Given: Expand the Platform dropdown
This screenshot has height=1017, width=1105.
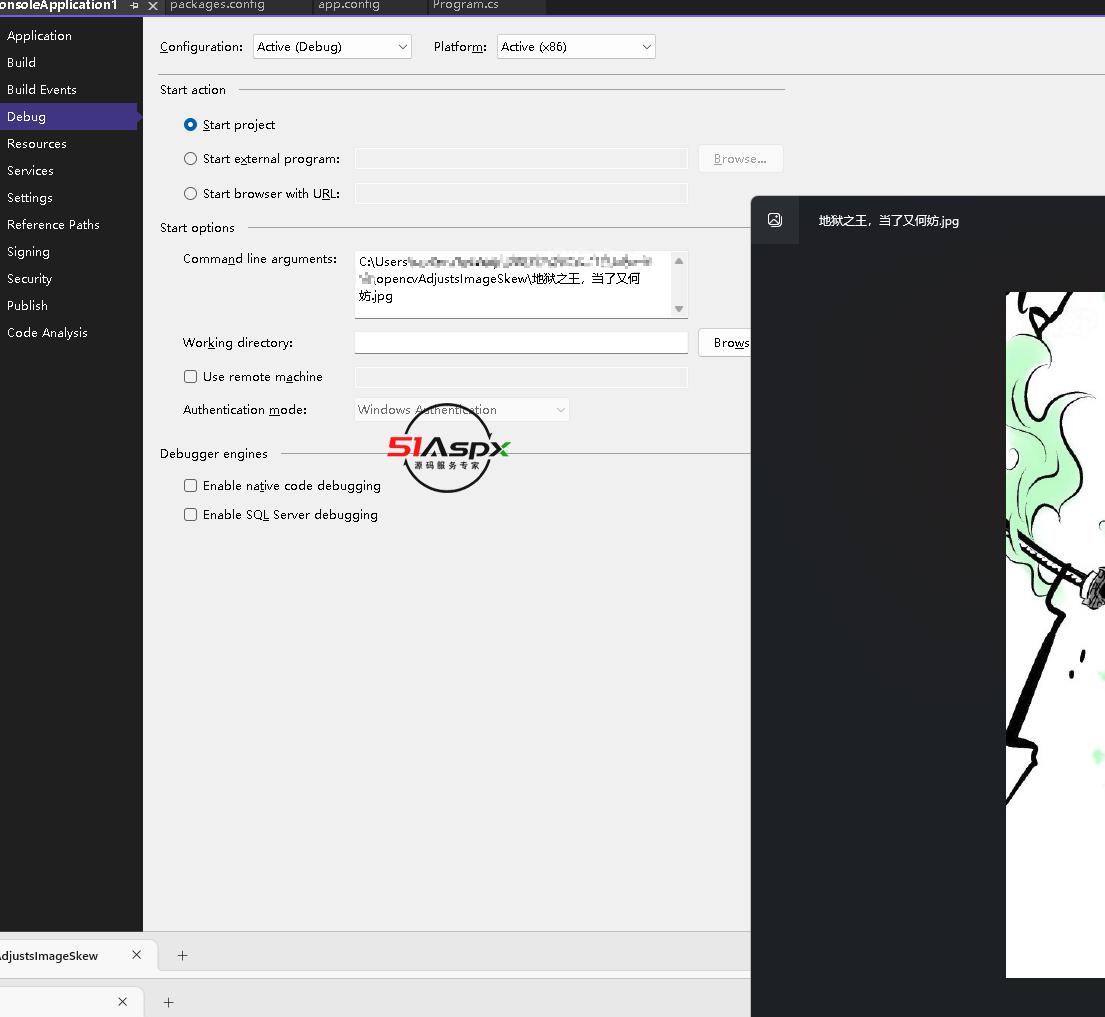Looking at the screenshot, I should [576, 47].
